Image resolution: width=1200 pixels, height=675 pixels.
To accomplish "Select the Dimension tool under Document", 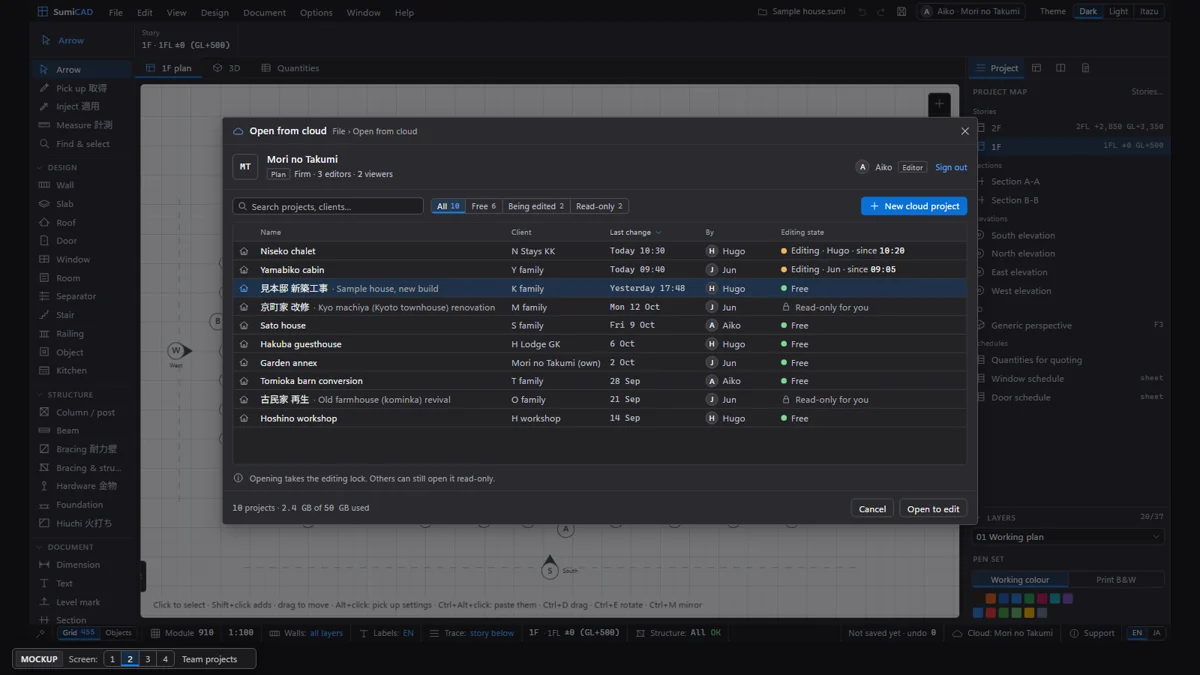I will [x=80, y=564].
